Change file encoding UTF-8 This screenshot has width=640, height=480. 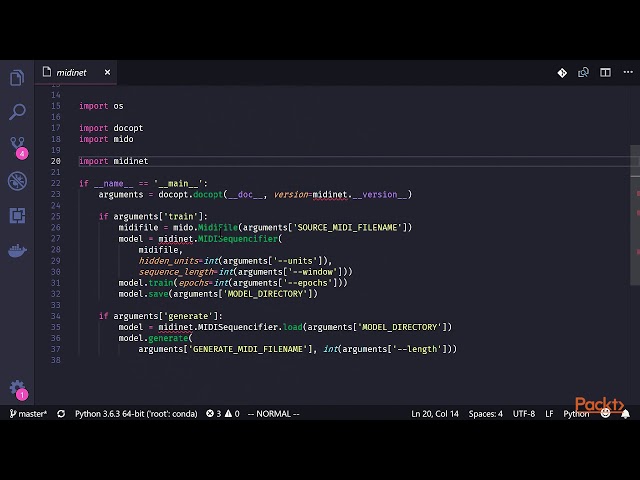(x=524, y=414)
